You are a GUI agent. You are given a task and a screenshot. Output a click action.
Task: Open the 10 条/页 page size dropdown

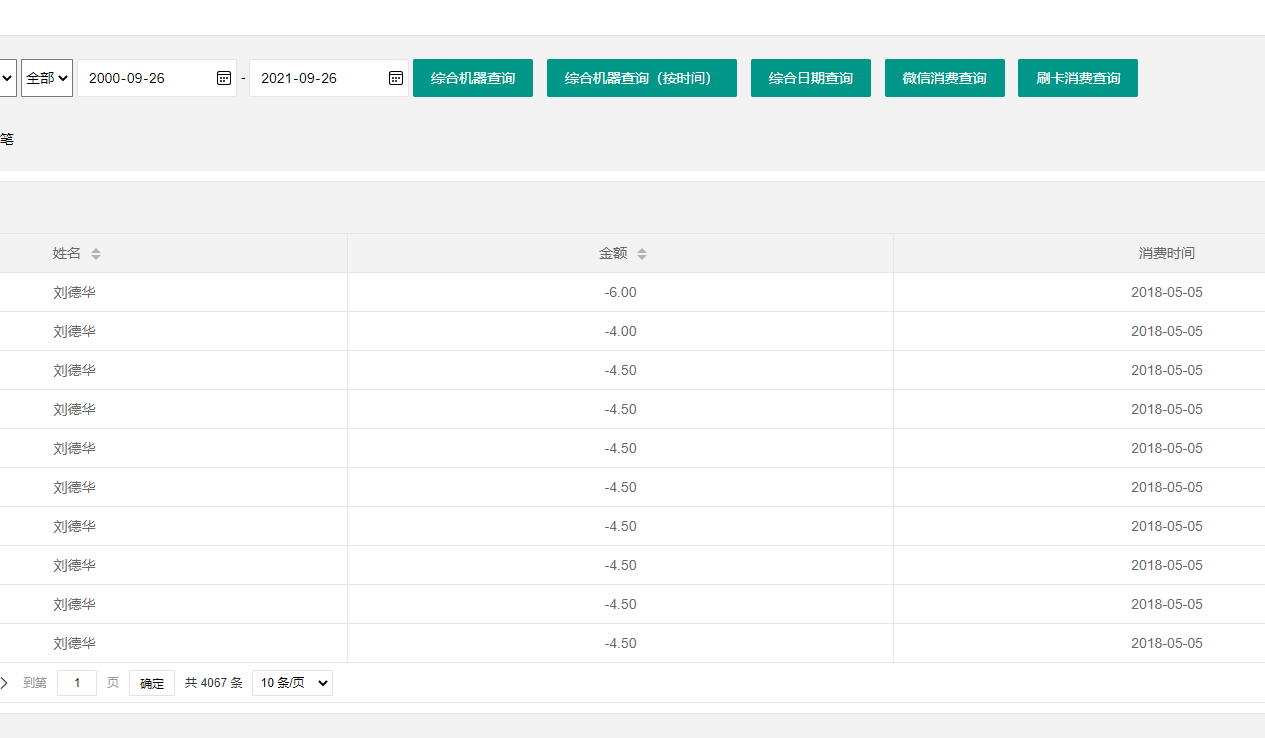[292, 683]
